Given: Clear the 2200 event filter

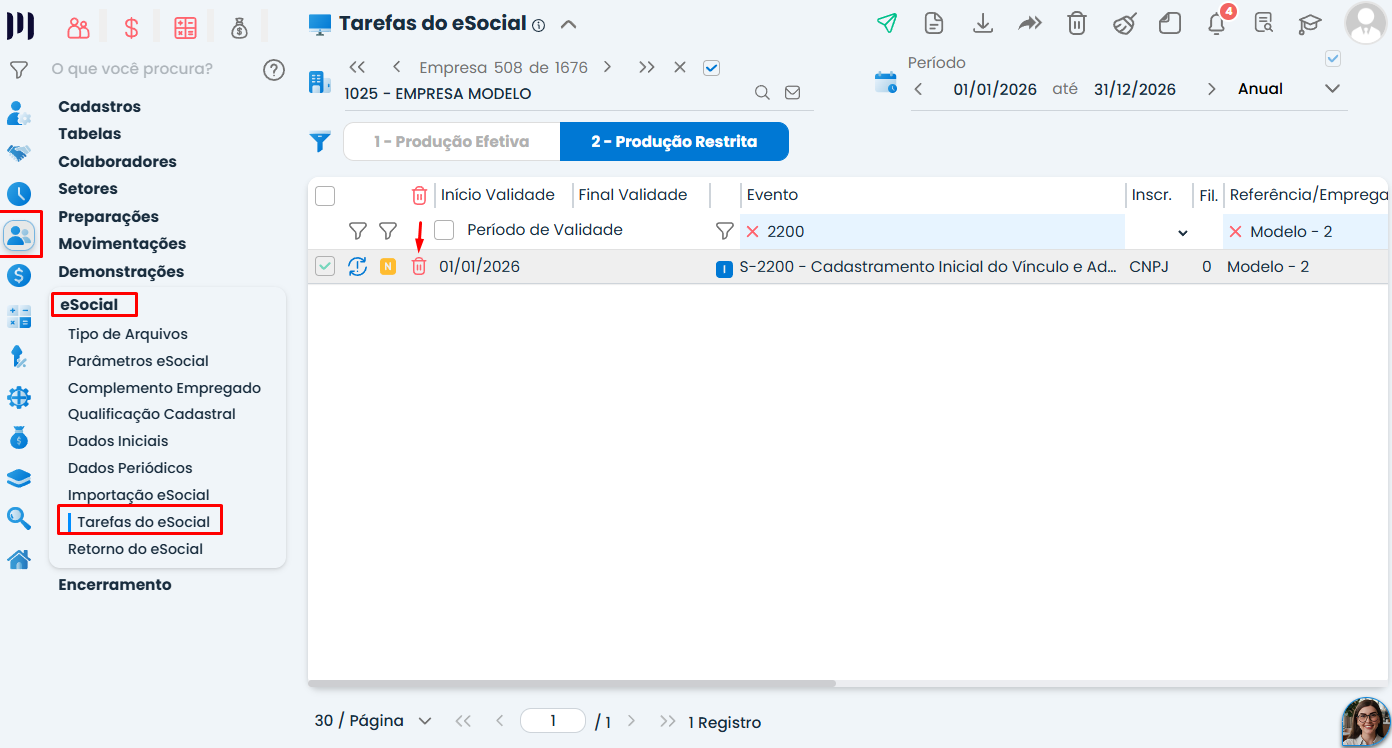Looking at the screenshot, I should [753, 232].
